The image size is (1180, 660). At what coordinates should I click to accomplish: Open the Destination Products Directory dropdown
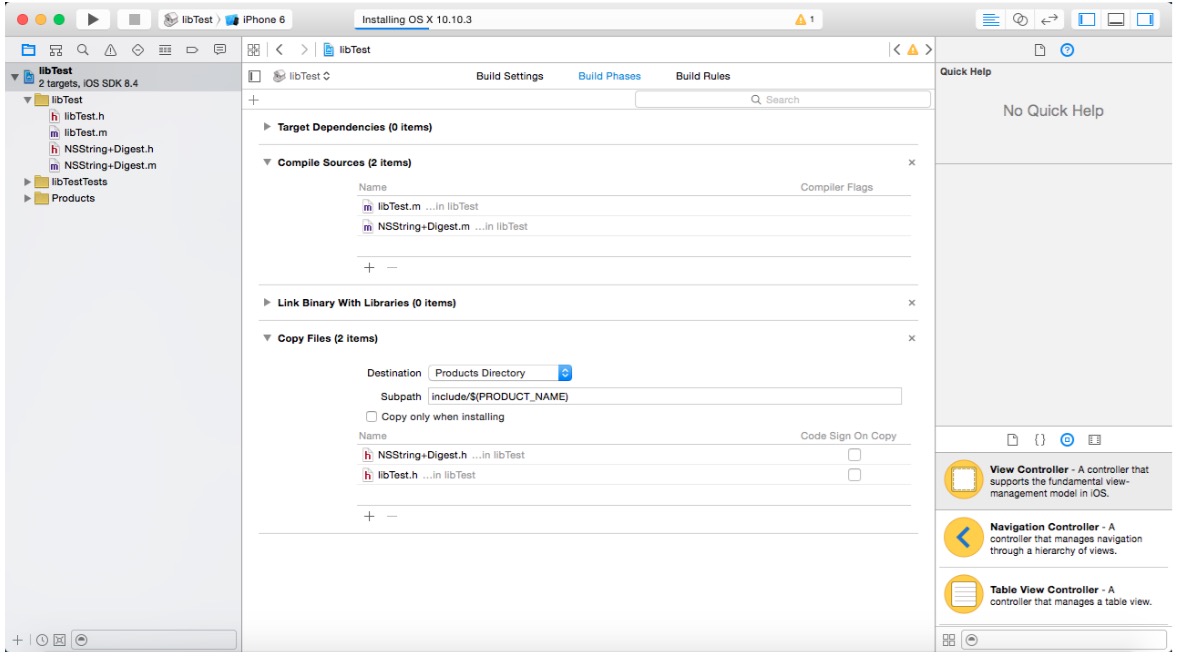(500, 373)
